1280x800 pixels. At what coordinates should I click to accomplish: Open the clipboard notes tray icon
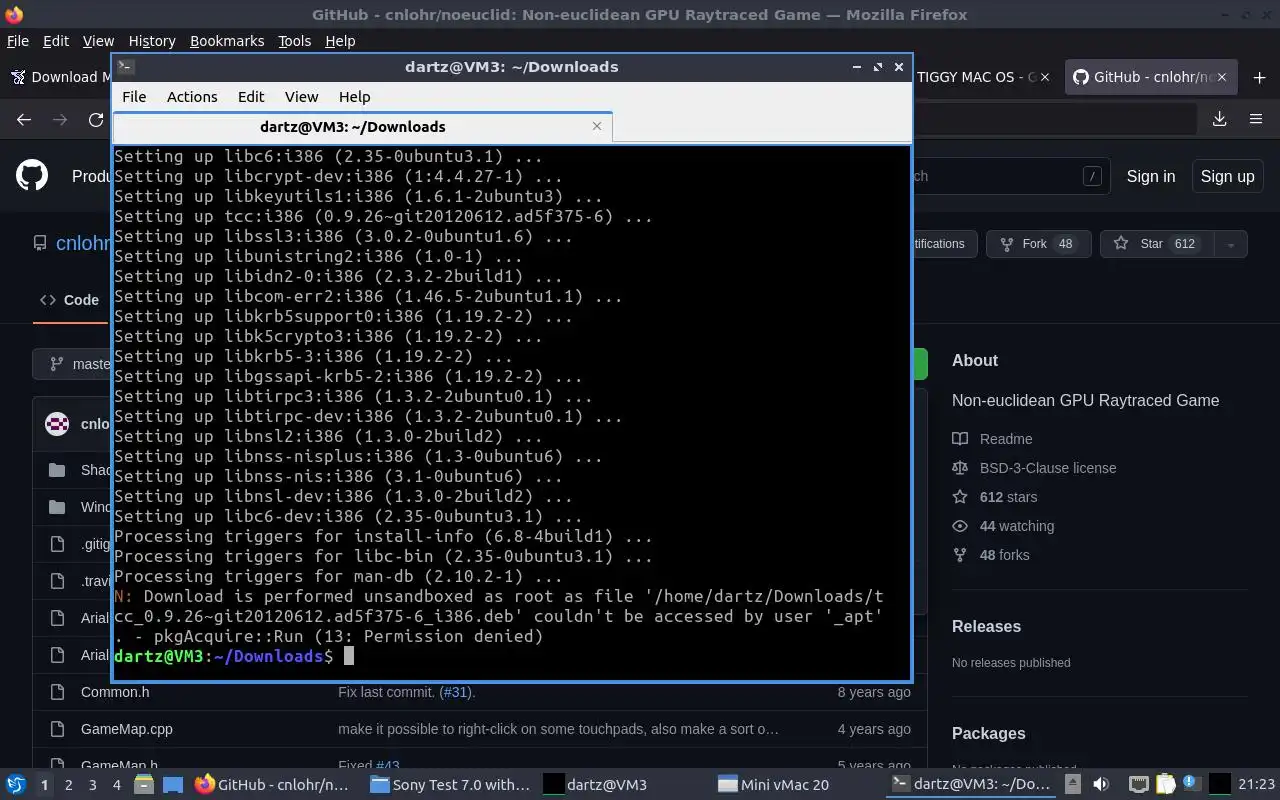[x=1165, y=785]
